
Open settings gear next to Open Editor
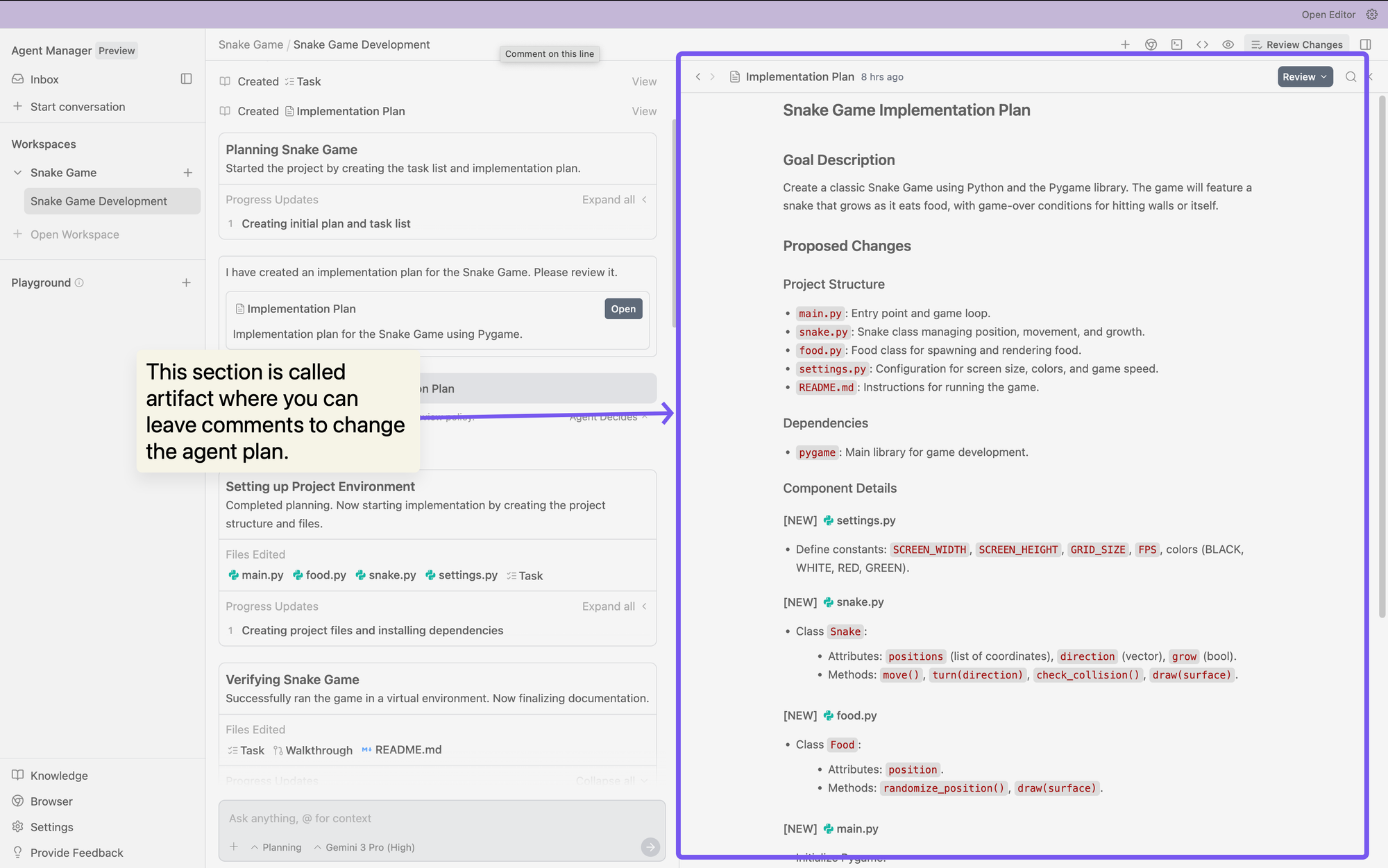coord(1372,15)
